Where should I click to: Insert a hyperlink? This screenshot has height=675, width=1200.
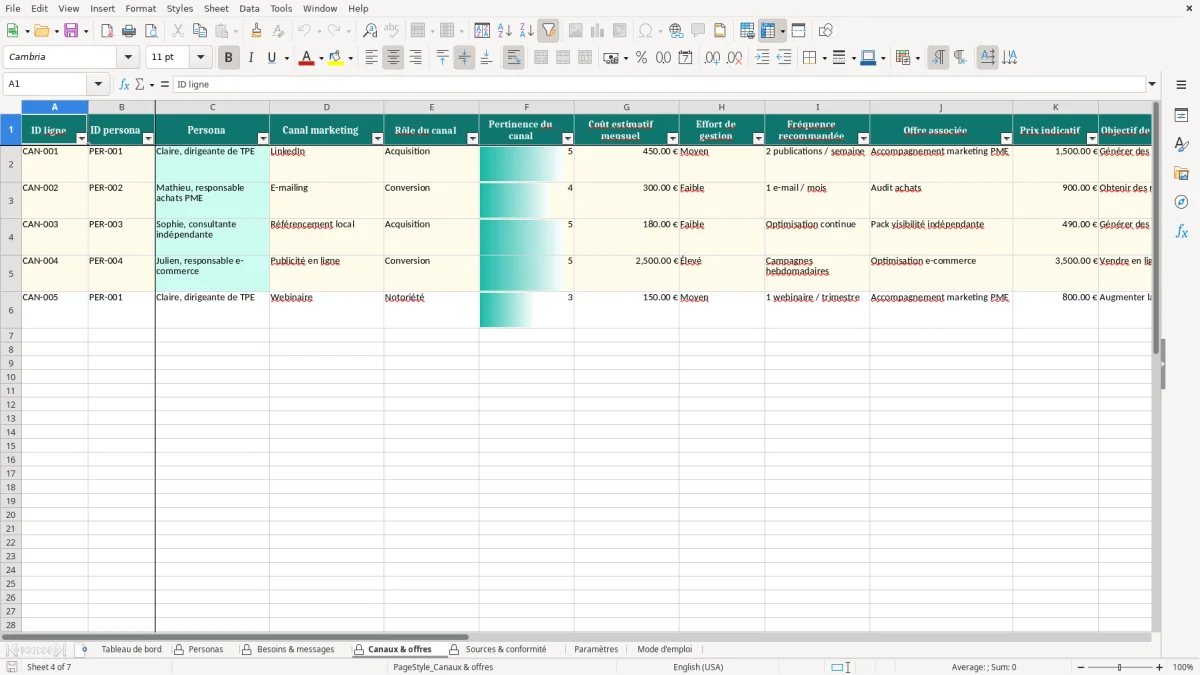676,31
